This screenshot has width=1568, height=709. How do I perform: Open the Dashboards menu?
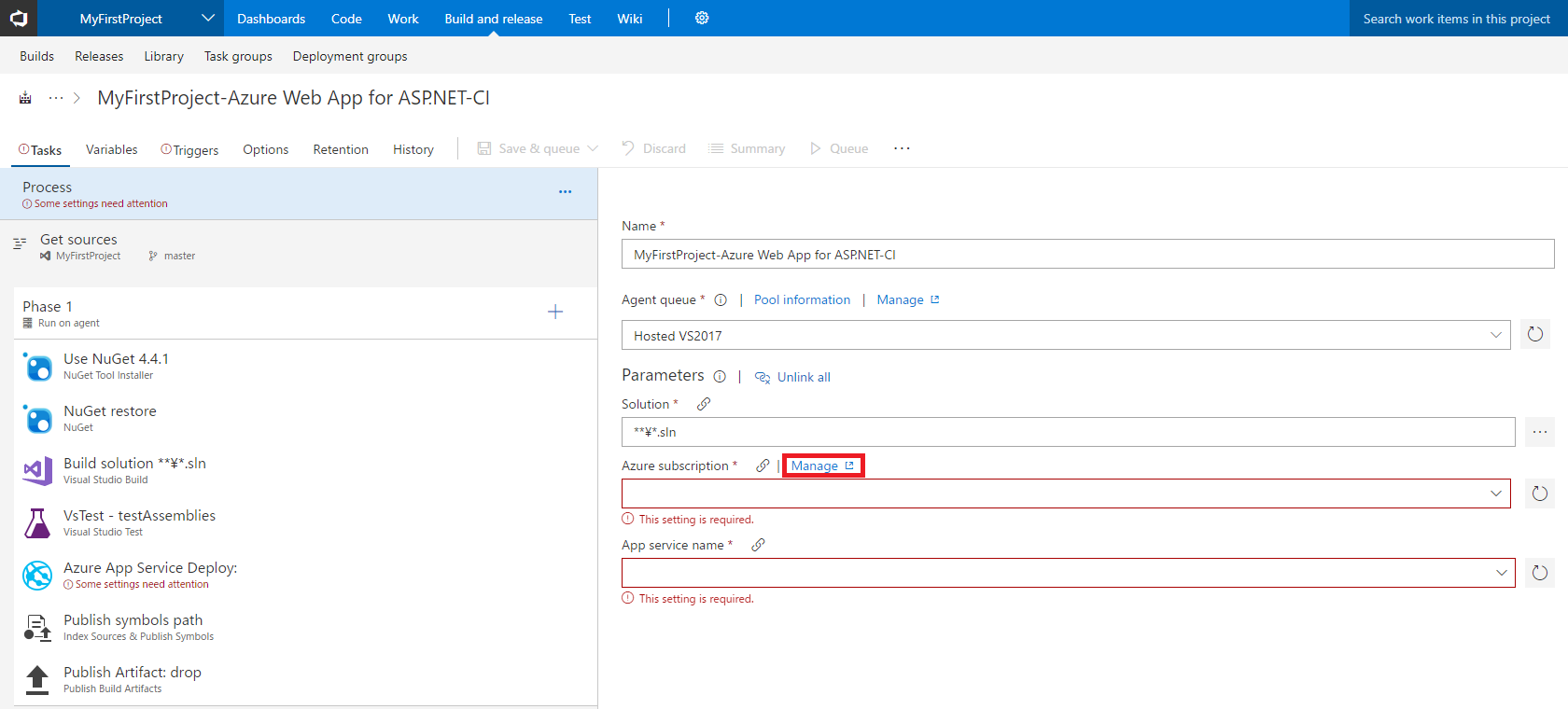pos(271,19)
